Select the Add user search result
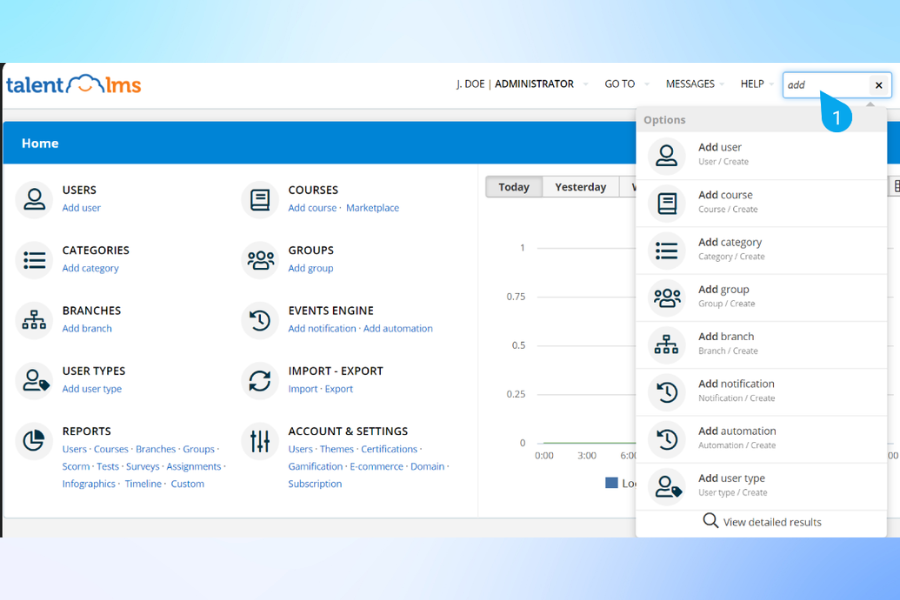This screenshot has height=600, width=900. click(762, 156)
